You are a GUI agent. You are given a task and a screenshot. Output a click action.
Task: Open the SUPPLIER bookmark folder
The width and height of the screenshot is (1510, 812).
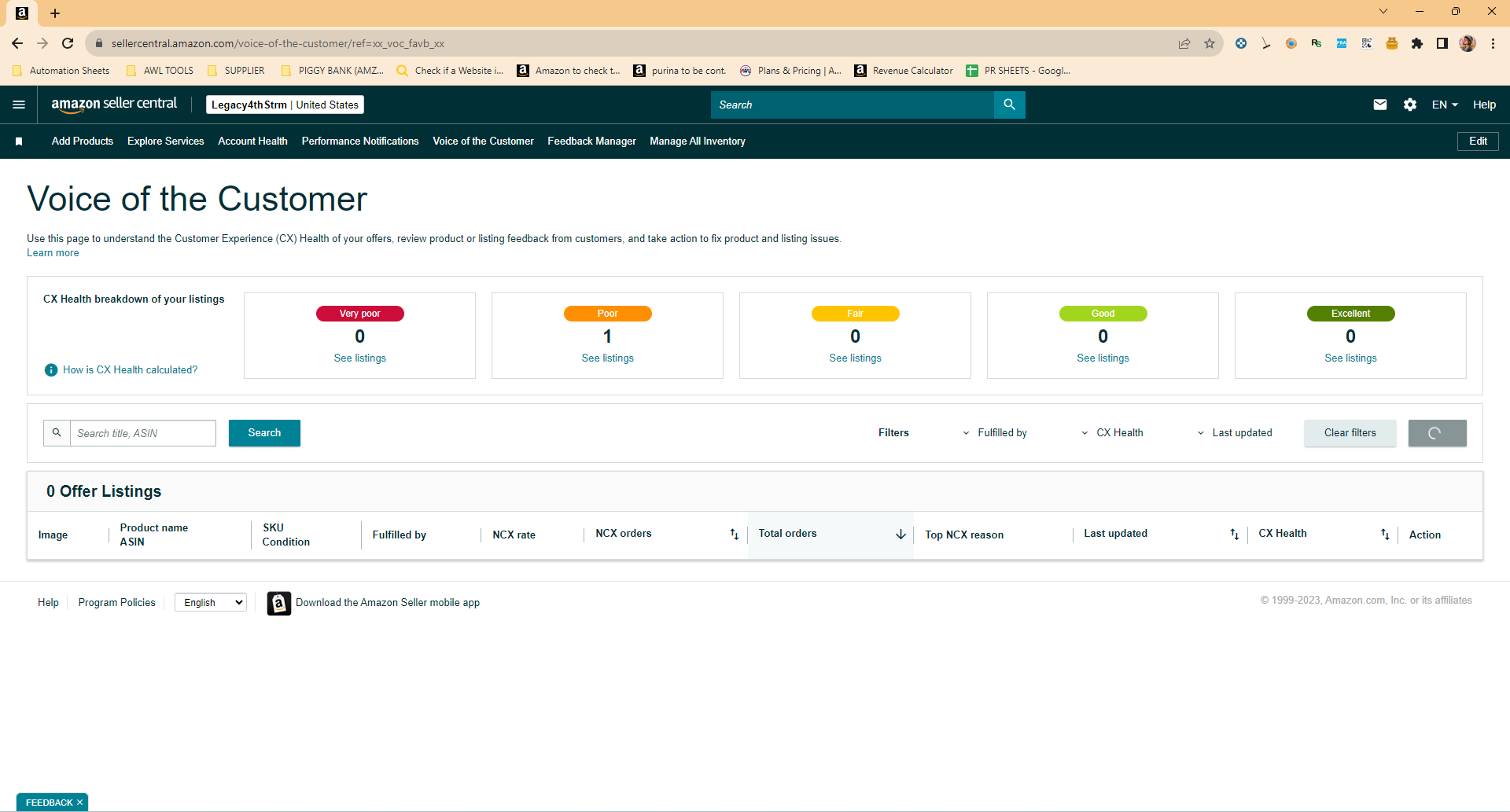coord(236,71)
